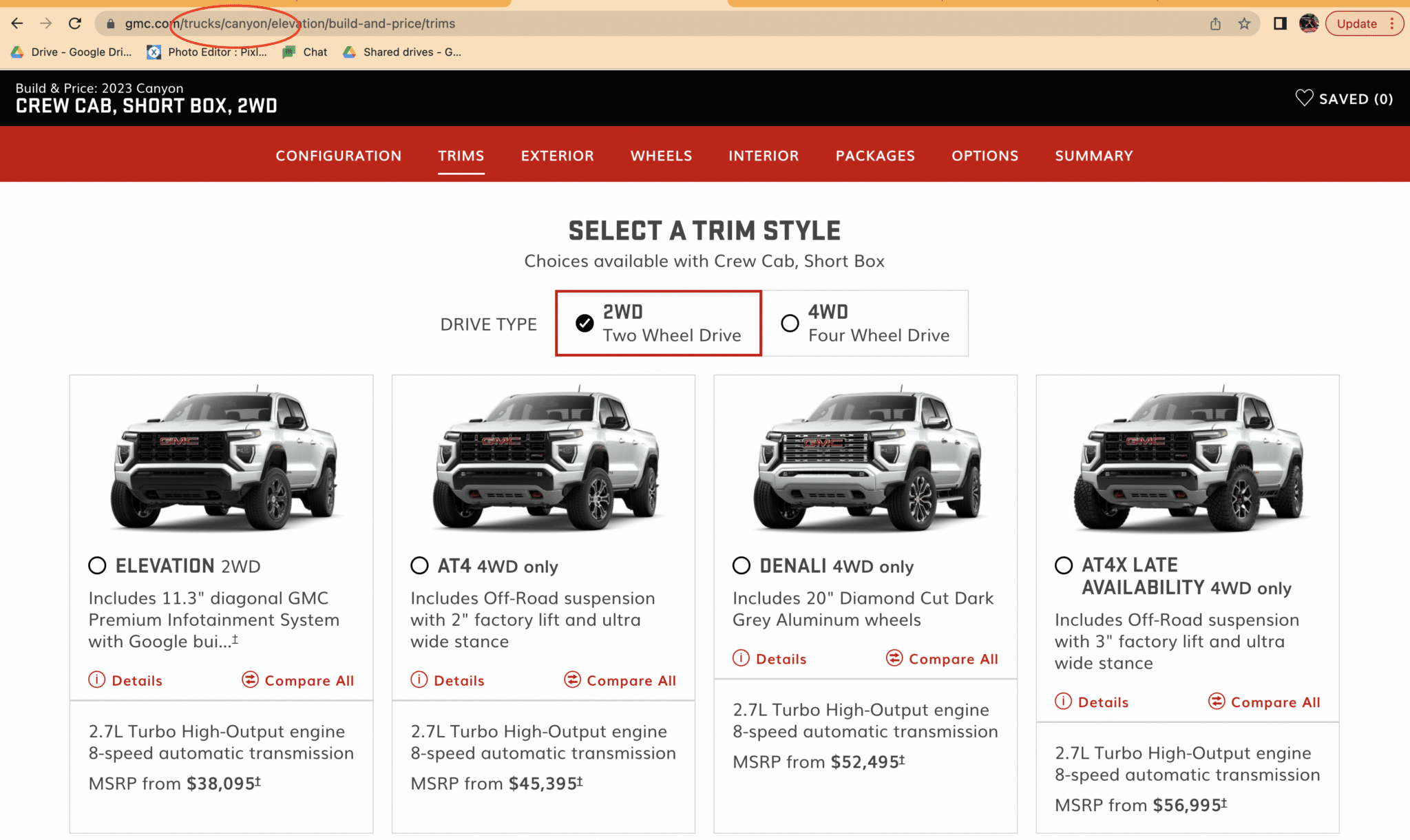Click the share icon in the address bar
This screenshot has height=840, width=1410.
coord(1215,23)
